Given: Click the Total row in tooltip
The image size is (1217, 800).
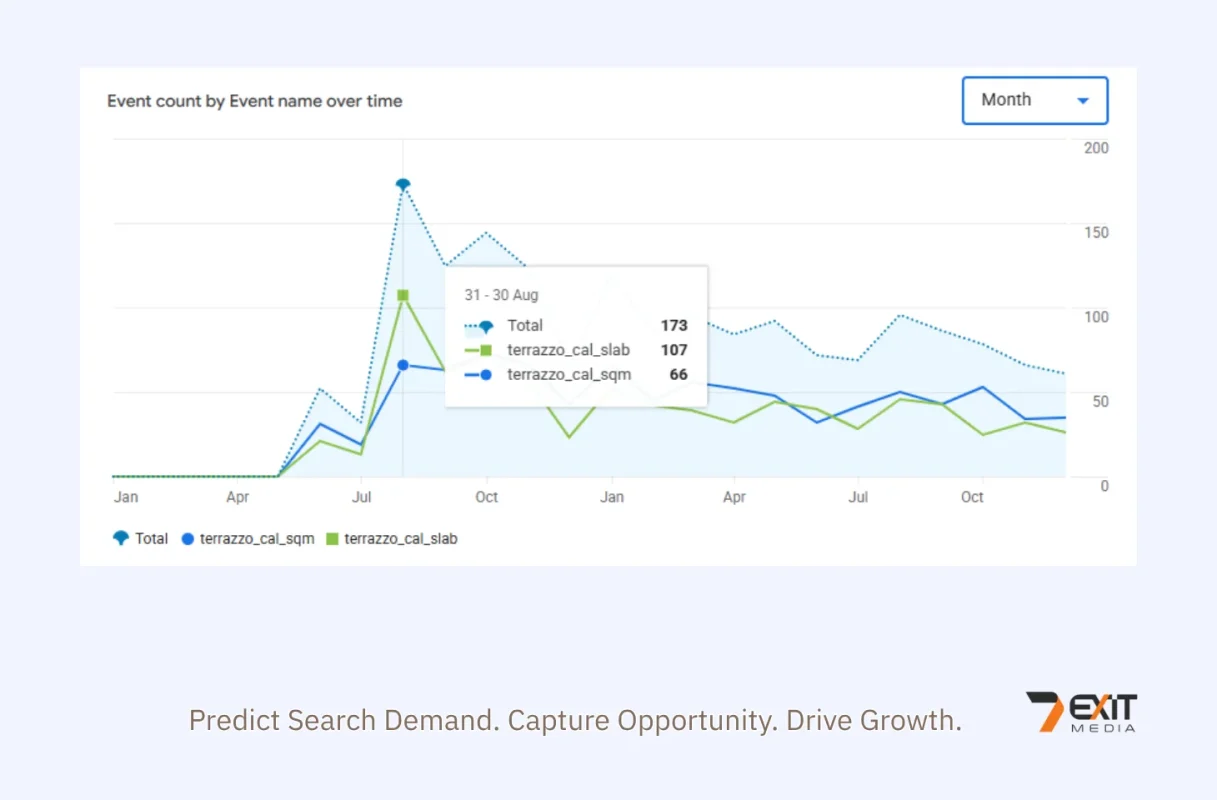Looking at the screenshot, I should (576, 325).
